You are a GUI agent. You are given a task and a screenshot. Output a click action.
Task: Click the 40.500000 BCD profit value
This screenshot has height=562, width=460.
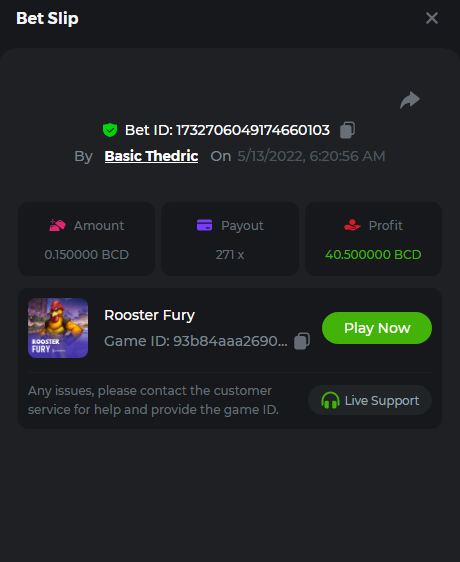[x=373, y=255]
